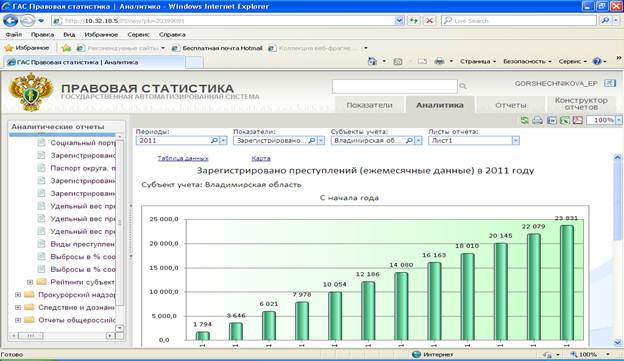Switch to the Показатели tab

pos(369,105)
